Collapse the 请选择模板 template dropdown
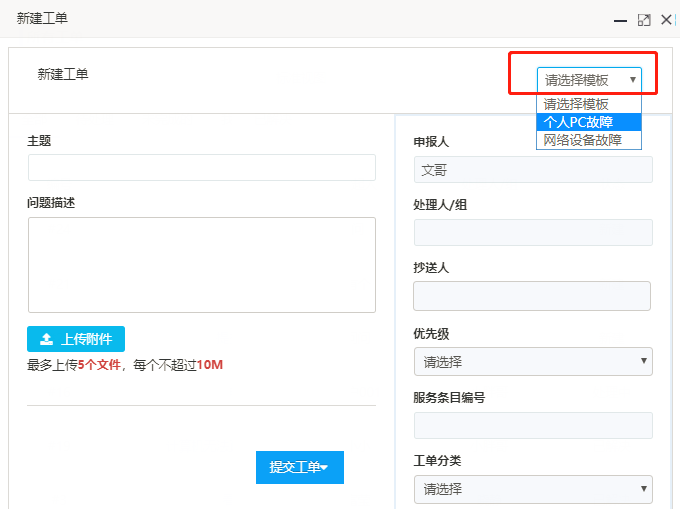Screen dimensions: 680x509 [589, 80]
